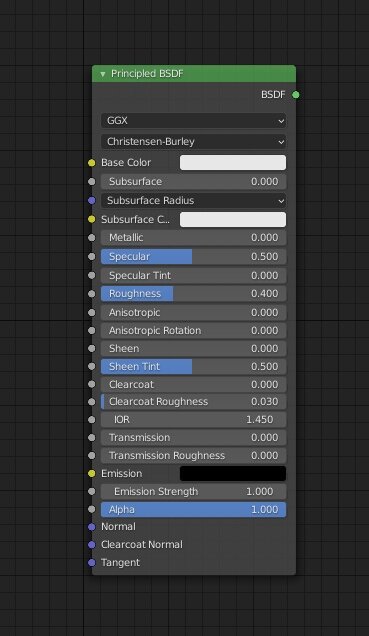Screen dimensions: 369x636
Task: Click the Roughness 0.400 slider
Action: click(193, 294)
